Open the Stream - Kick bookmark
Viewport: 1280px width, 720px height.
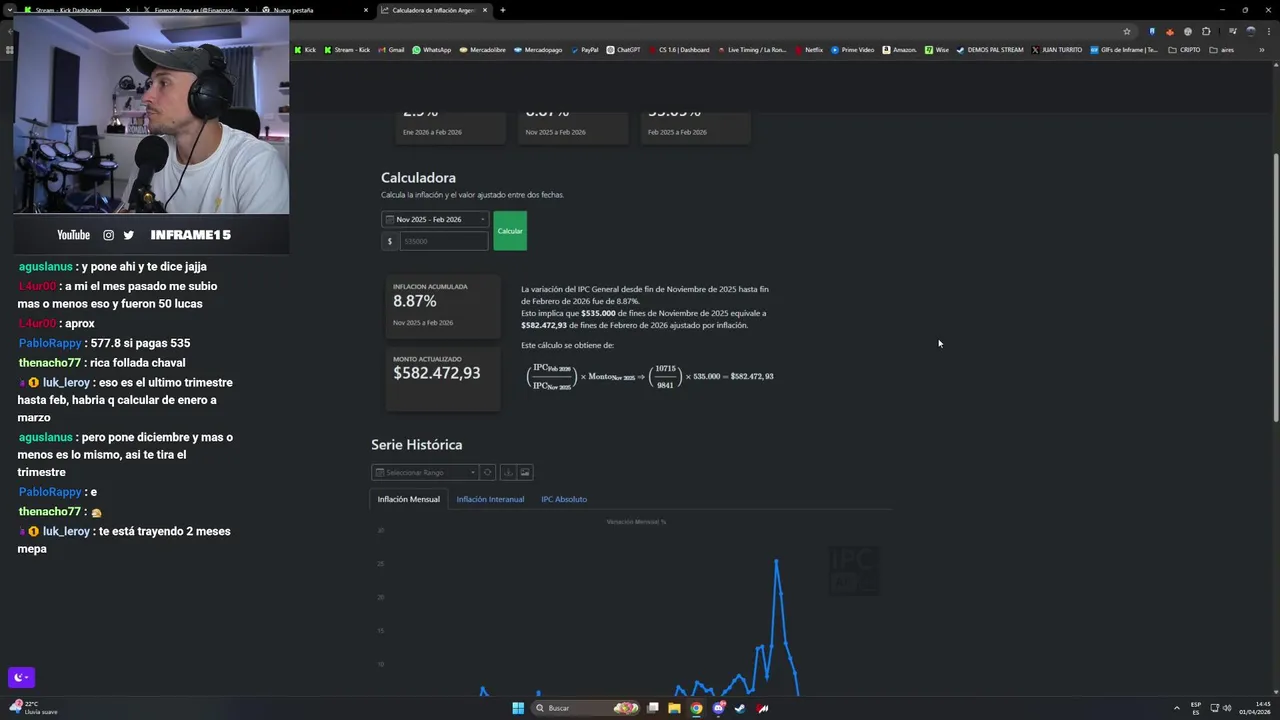click(x=347, y=49)
